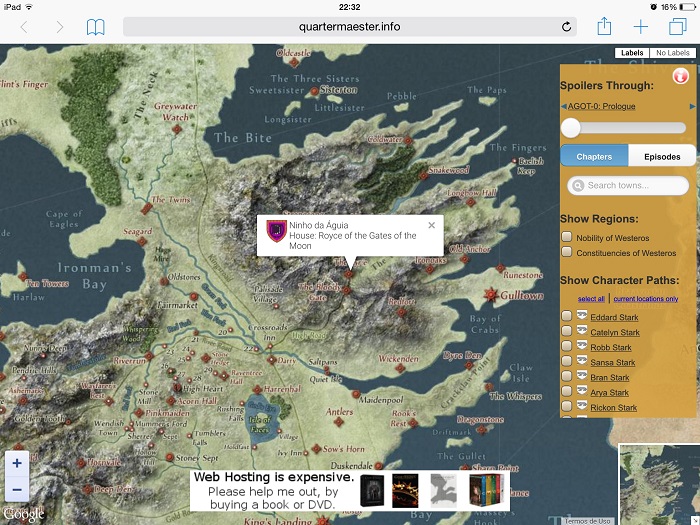Image resolution: width=700 pixels, height=525 pixels.
Task: Close the Ninho da Águia info popup
Action: (x=432, y=225)
